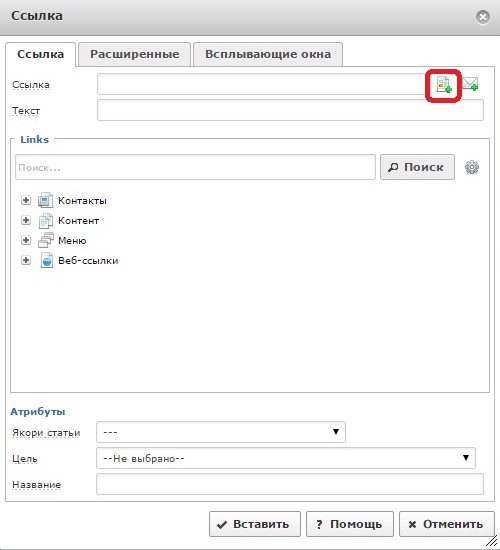The width and height of the screenshot is (500, 550).
Task: Click the Меню windows icon
Action: point(46,240)
